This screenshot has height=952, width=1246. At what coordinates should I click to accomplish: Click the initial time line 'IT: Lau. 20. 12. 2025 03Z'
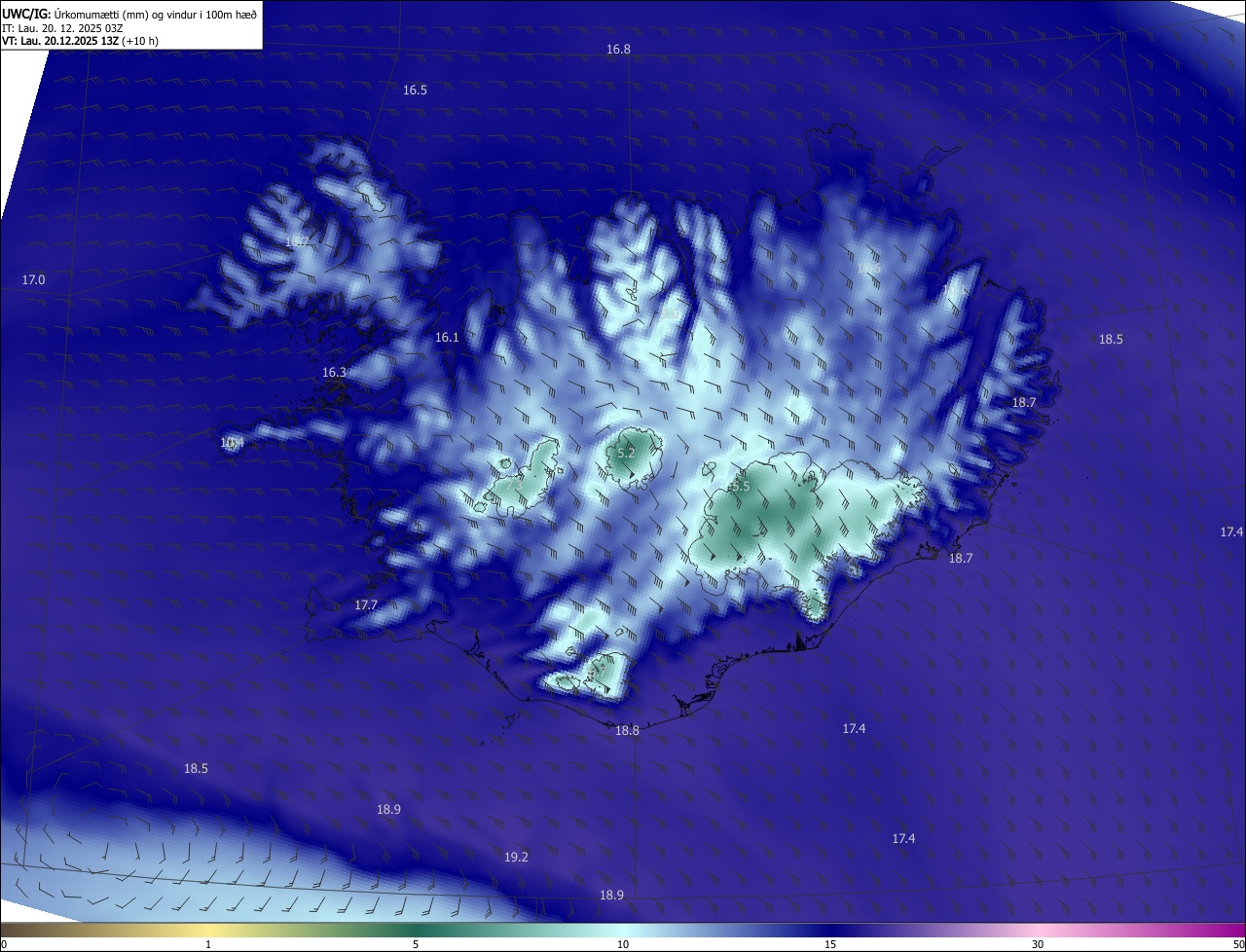pos(62,28)
